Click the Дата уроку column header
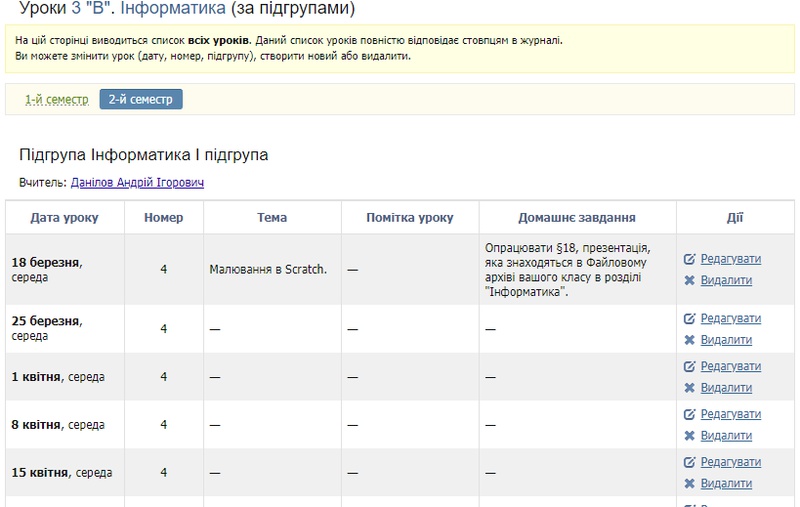 (x=64, y=218)
